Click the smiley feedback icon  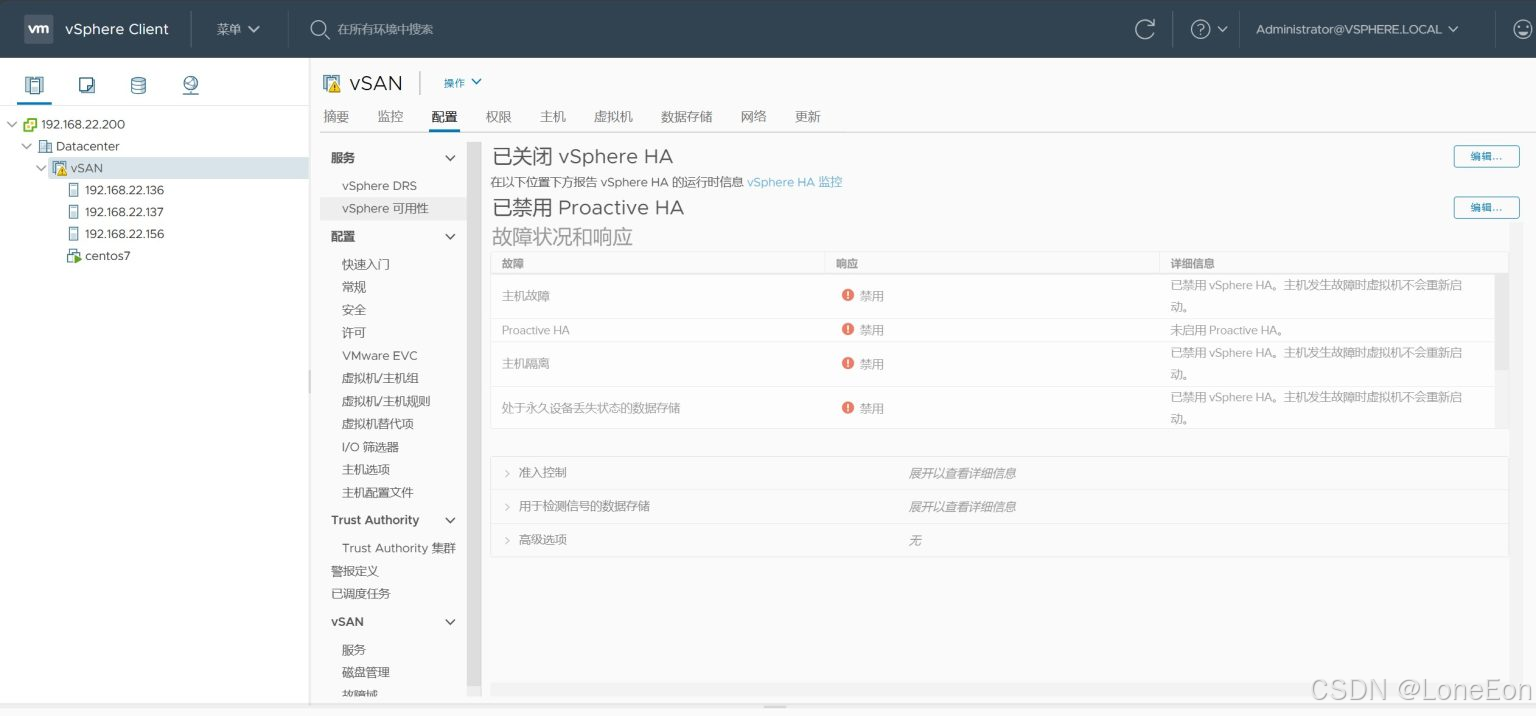point(1522,29)
